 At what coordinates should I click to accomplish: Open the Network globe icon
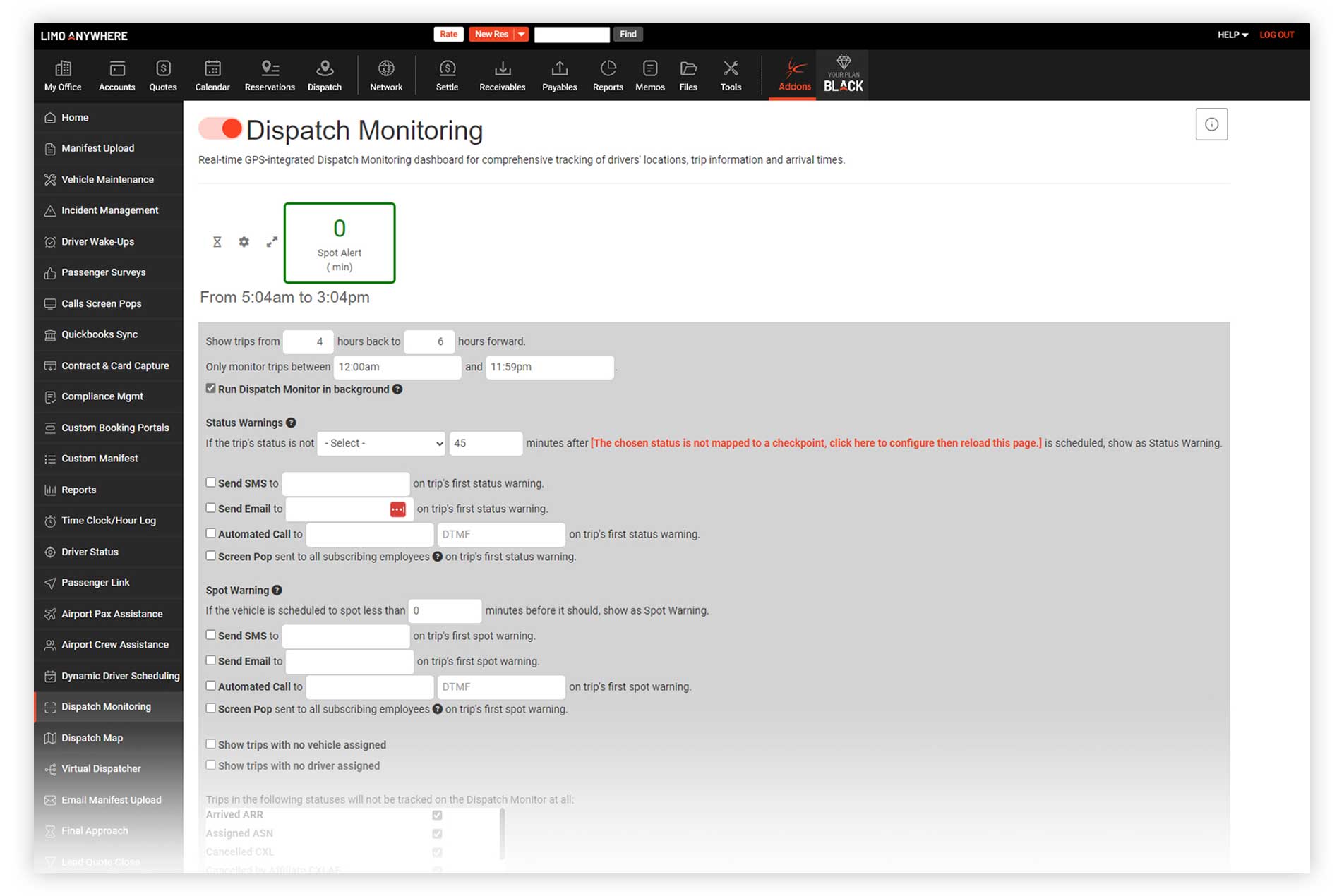(x=386, y=75)
